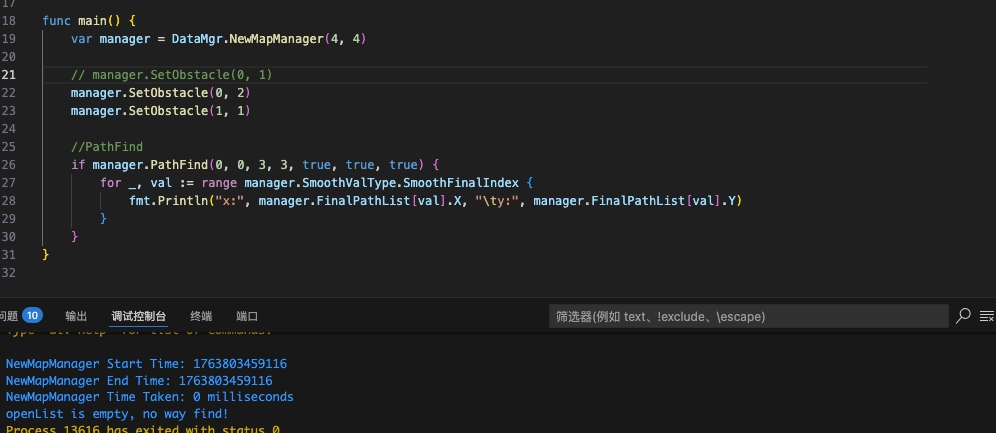Switch to the 输出 output tab

[76, 316]
